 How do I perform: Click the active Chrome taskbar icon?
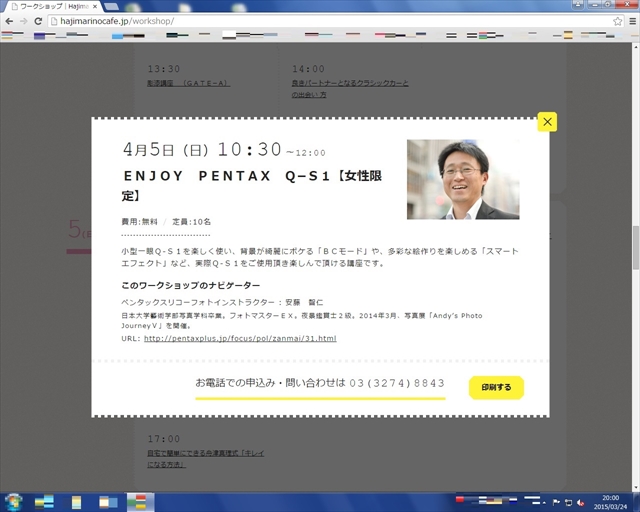tap(140, 502)
